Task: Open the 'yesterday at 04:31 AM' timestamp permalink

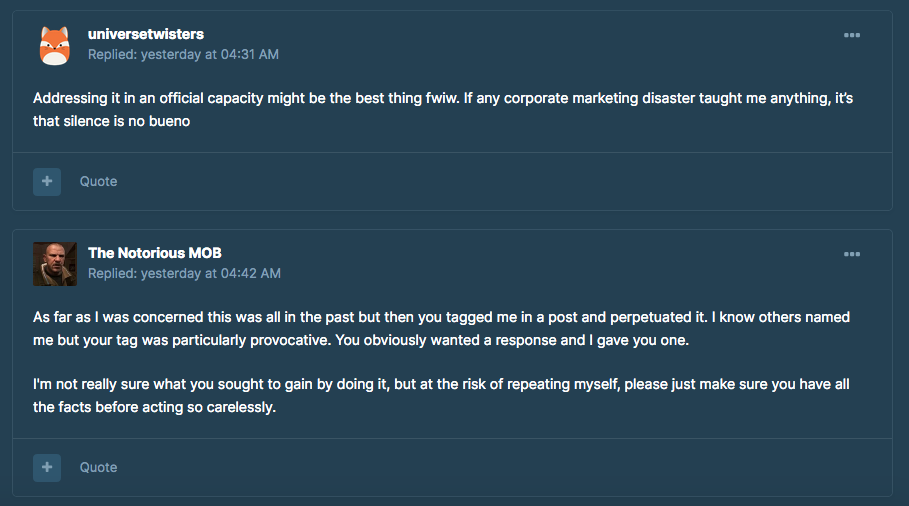Action: 210,54
